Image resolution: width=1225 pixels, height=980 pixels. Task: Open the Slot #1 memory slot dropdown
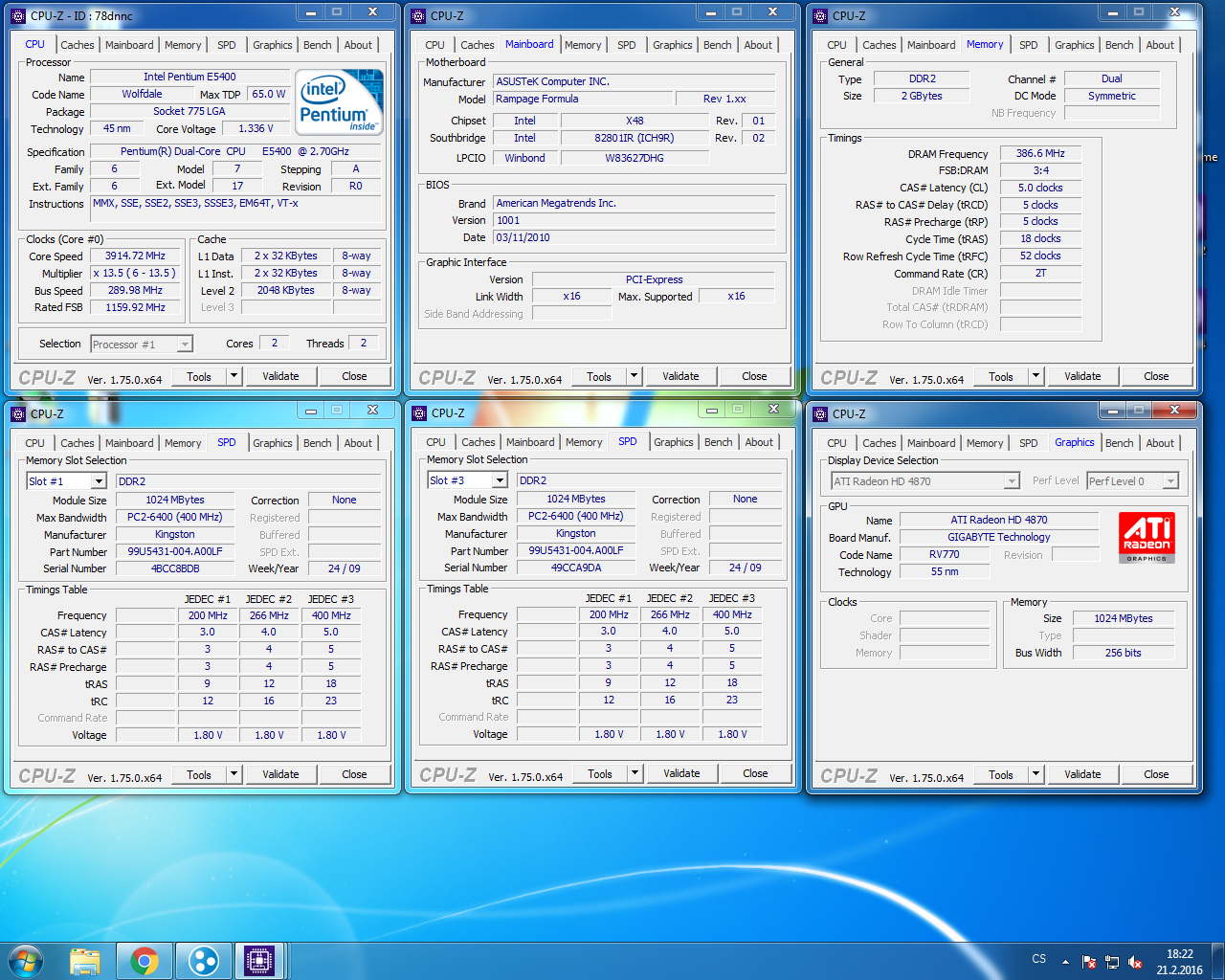(x=98, y=481)
